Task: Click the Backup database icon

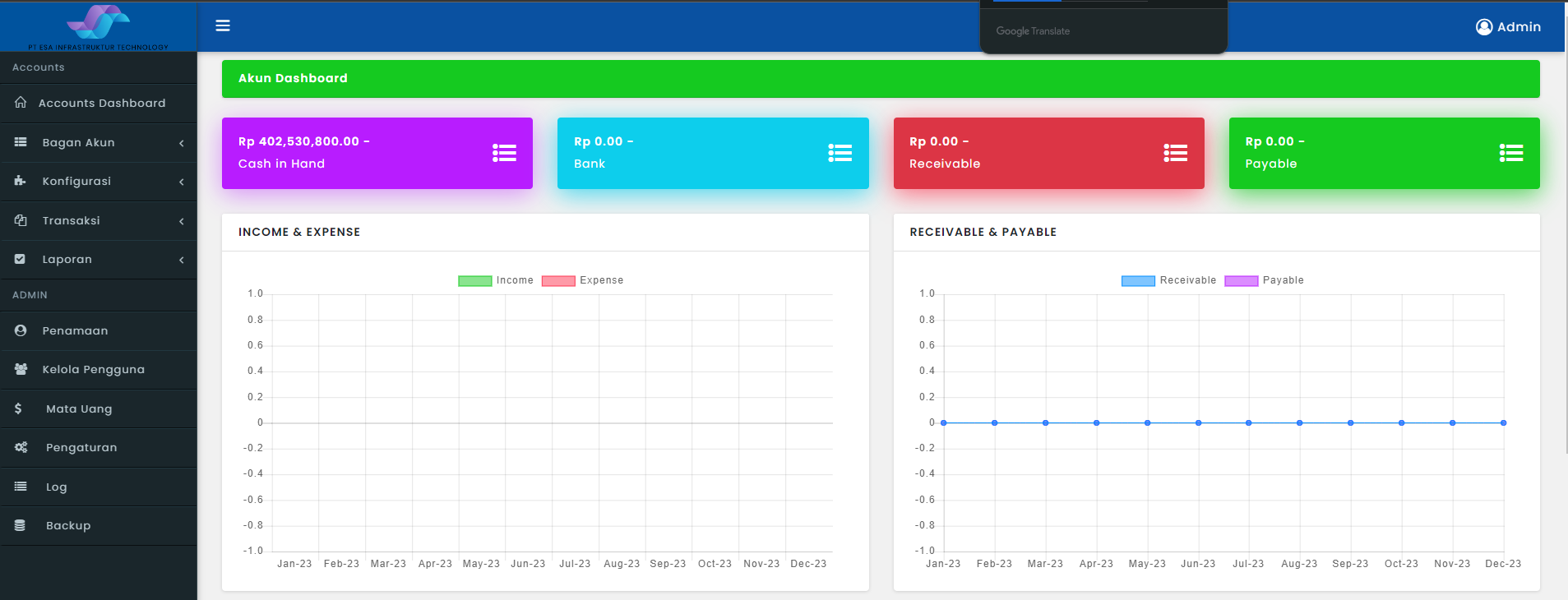Action: [21, 525]
